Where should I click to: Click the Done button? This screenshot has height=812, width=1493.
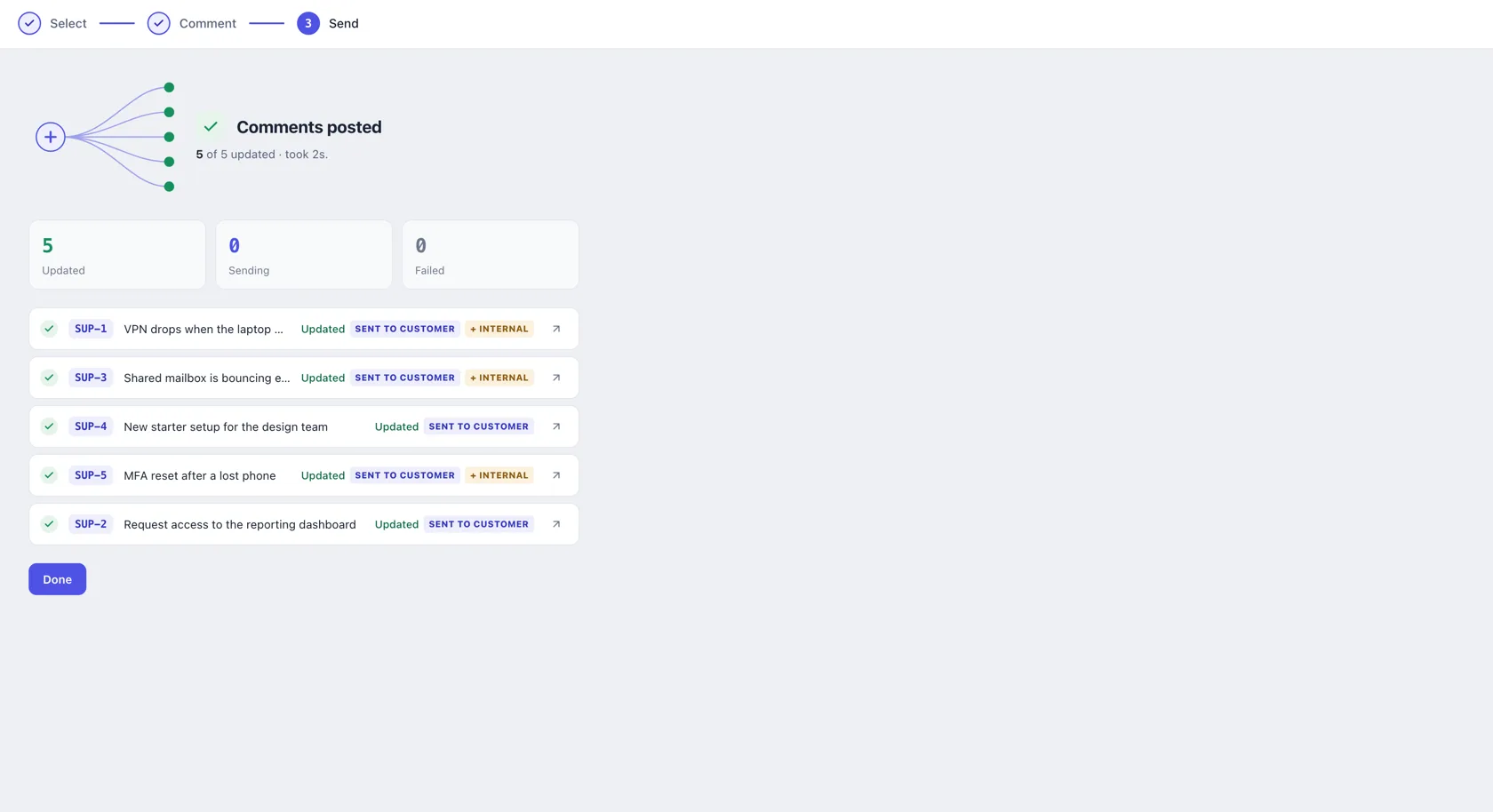click(58, 579)
